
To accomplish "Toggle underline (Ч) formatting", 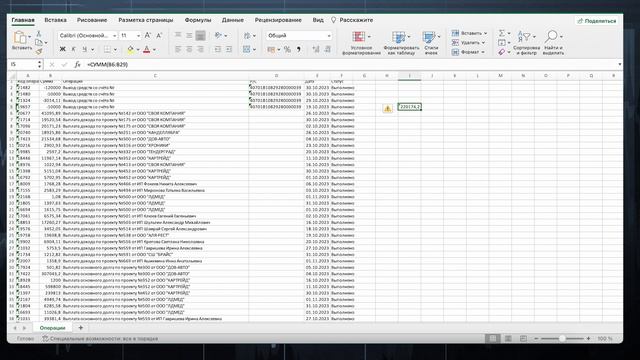I will pyautogui.click(x=85, y=49).
